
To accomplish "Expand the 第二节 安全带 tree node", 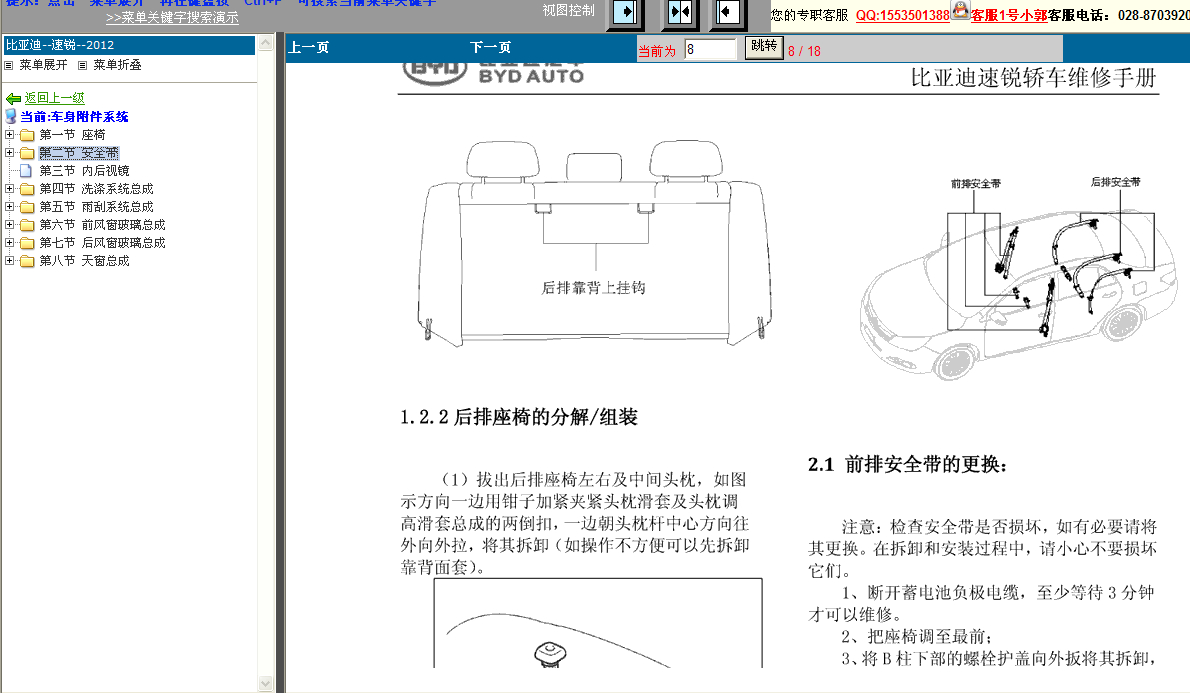I will click(x=10, y=153).
